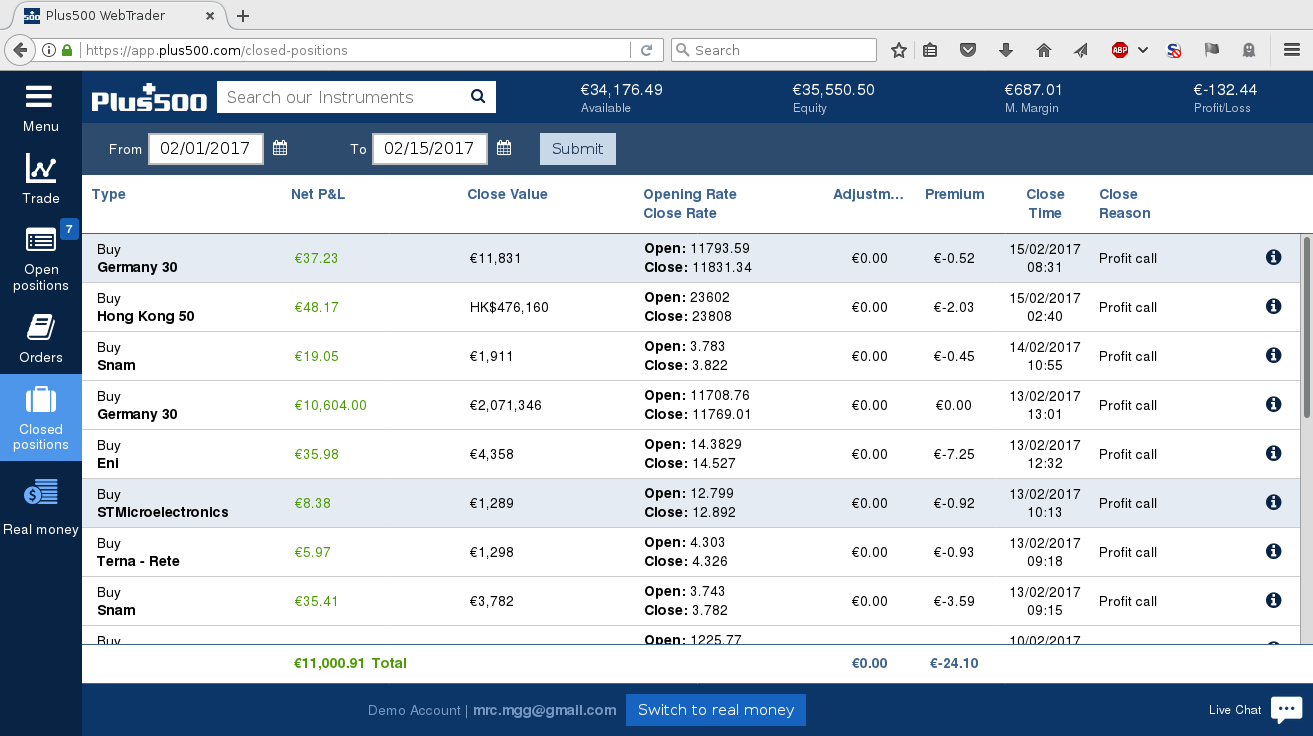The width and height of the screenshot is (1313, 736).
Task: Focus the Search our Instruments field
Action: coord(343,97)
